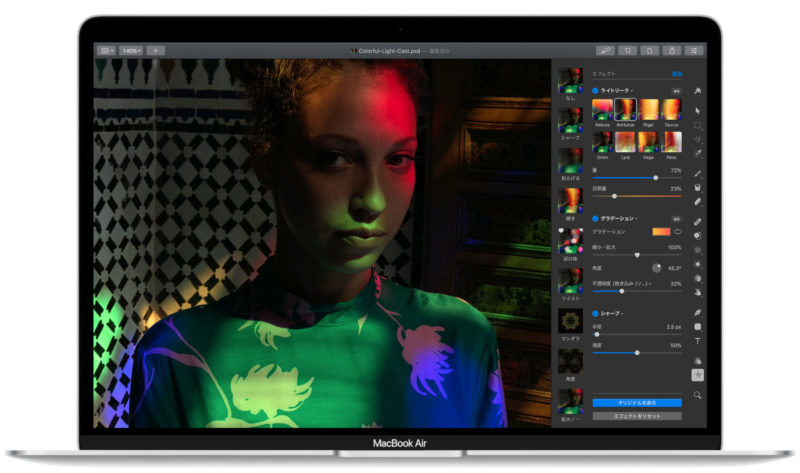Image resolution: width=800 pixels, height=473 pixels.
Task: Expand the シャープ effect name dropdown
Action: (612, 313)
